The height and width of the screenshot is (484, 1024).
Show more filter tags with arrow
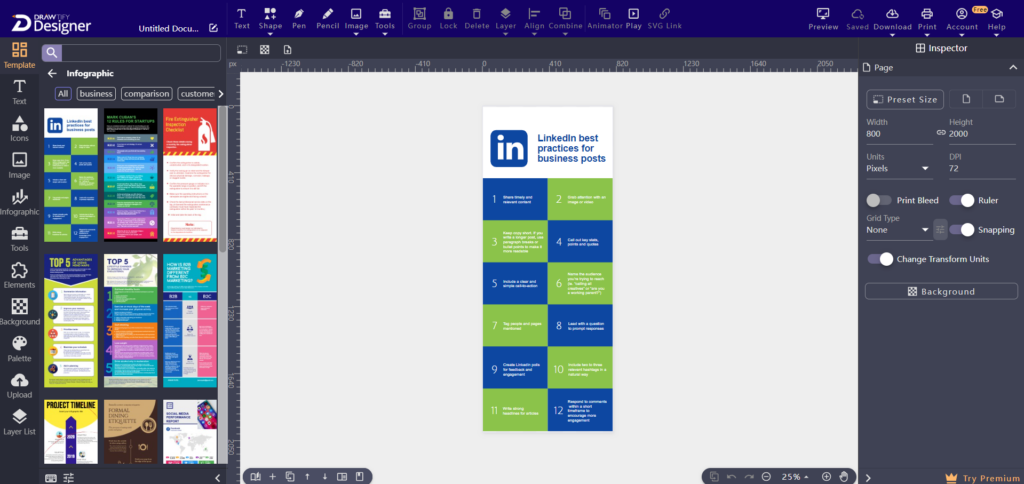[x=221, y=94]
